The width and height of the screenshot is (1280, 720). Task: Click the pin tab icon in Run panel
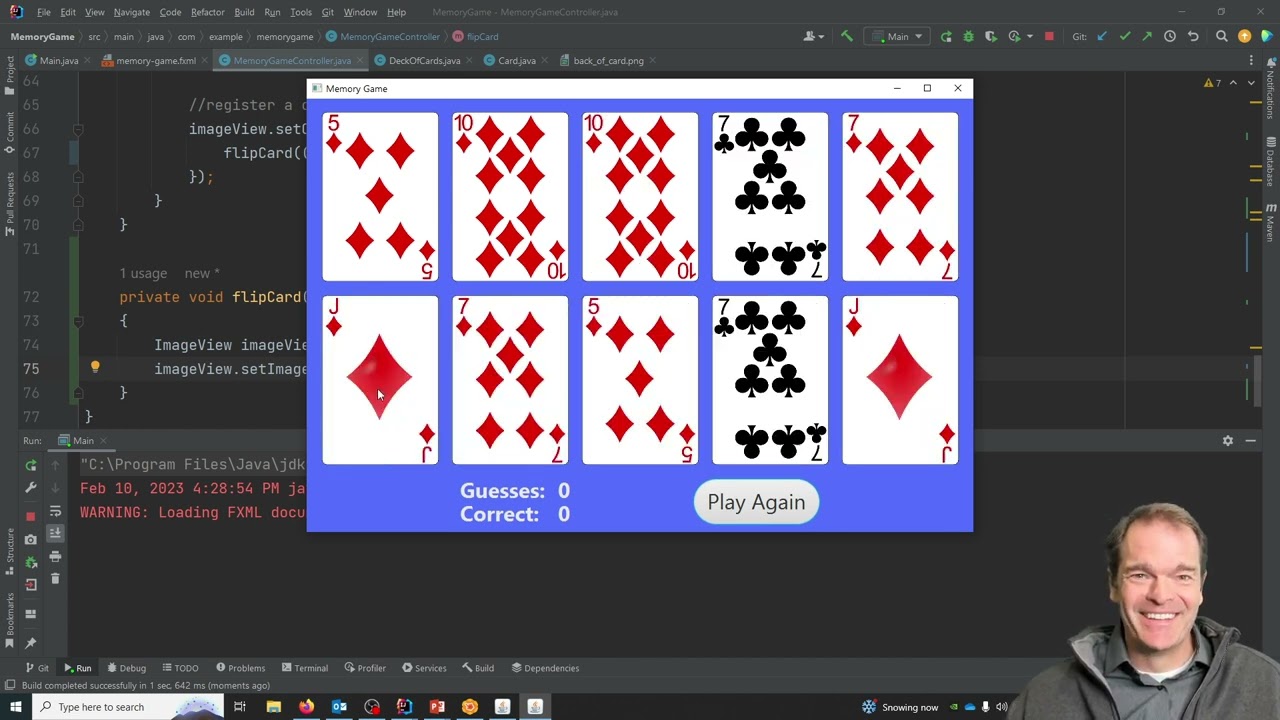point(31,643)
